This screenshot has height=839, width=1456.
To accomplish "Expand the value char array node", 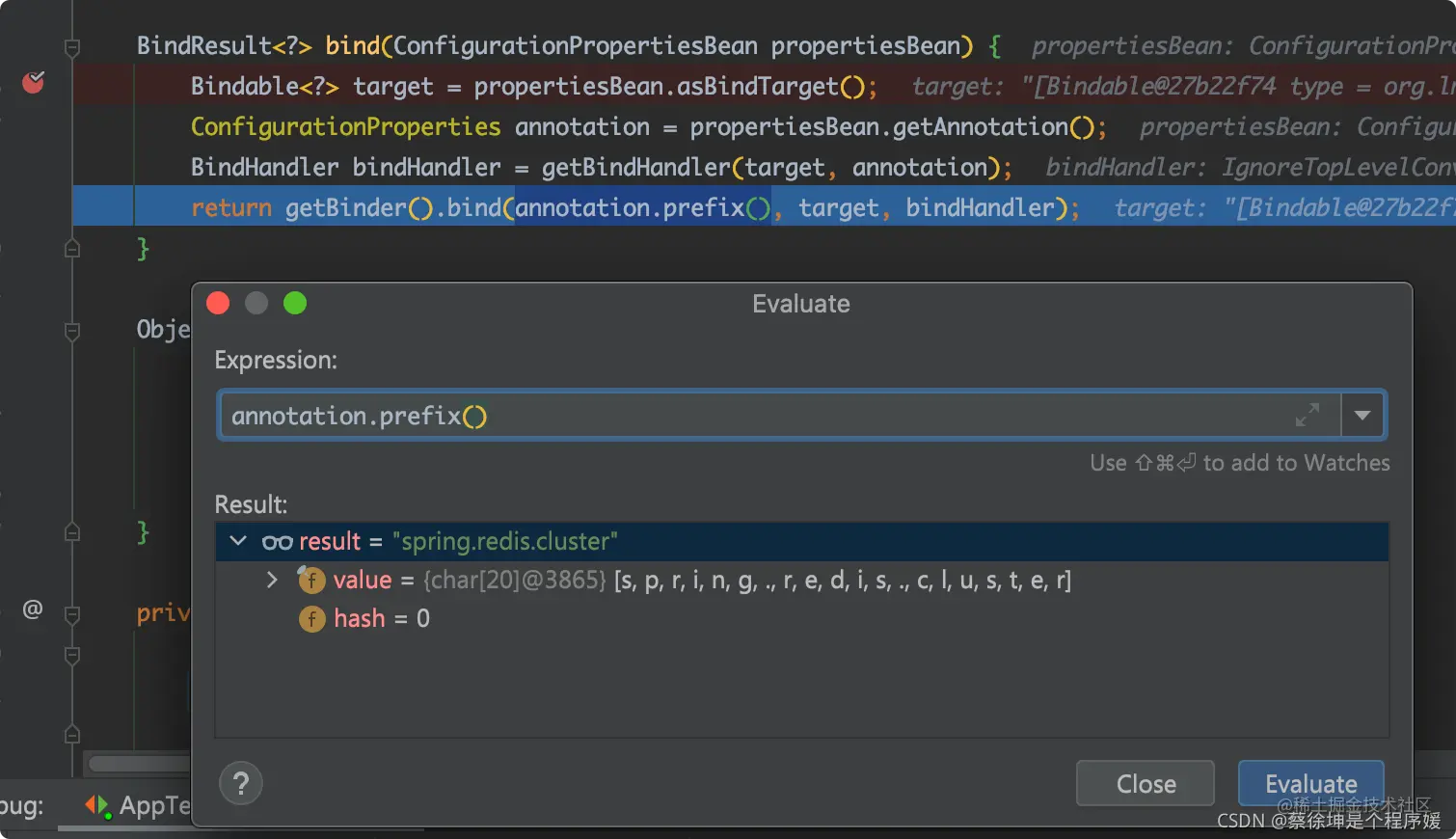I will [272, 580].
